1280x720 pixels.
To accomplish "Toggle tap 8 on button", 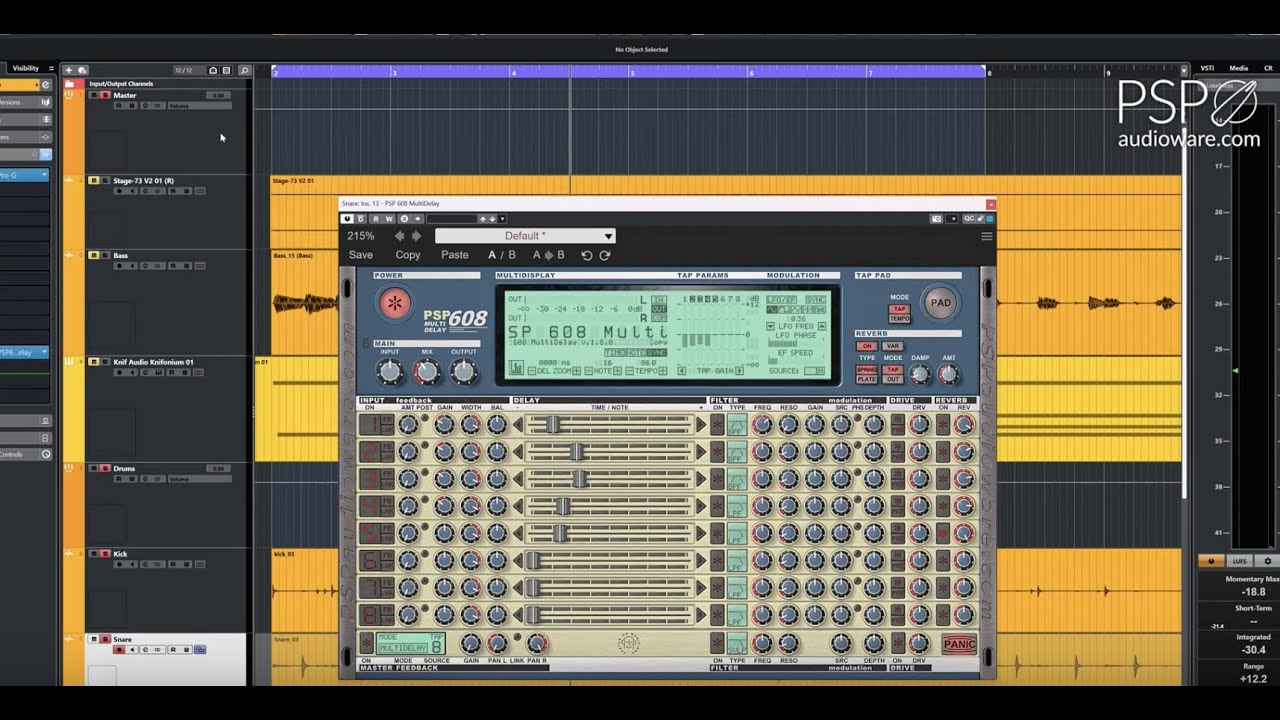I will click(x=368, y=615).
